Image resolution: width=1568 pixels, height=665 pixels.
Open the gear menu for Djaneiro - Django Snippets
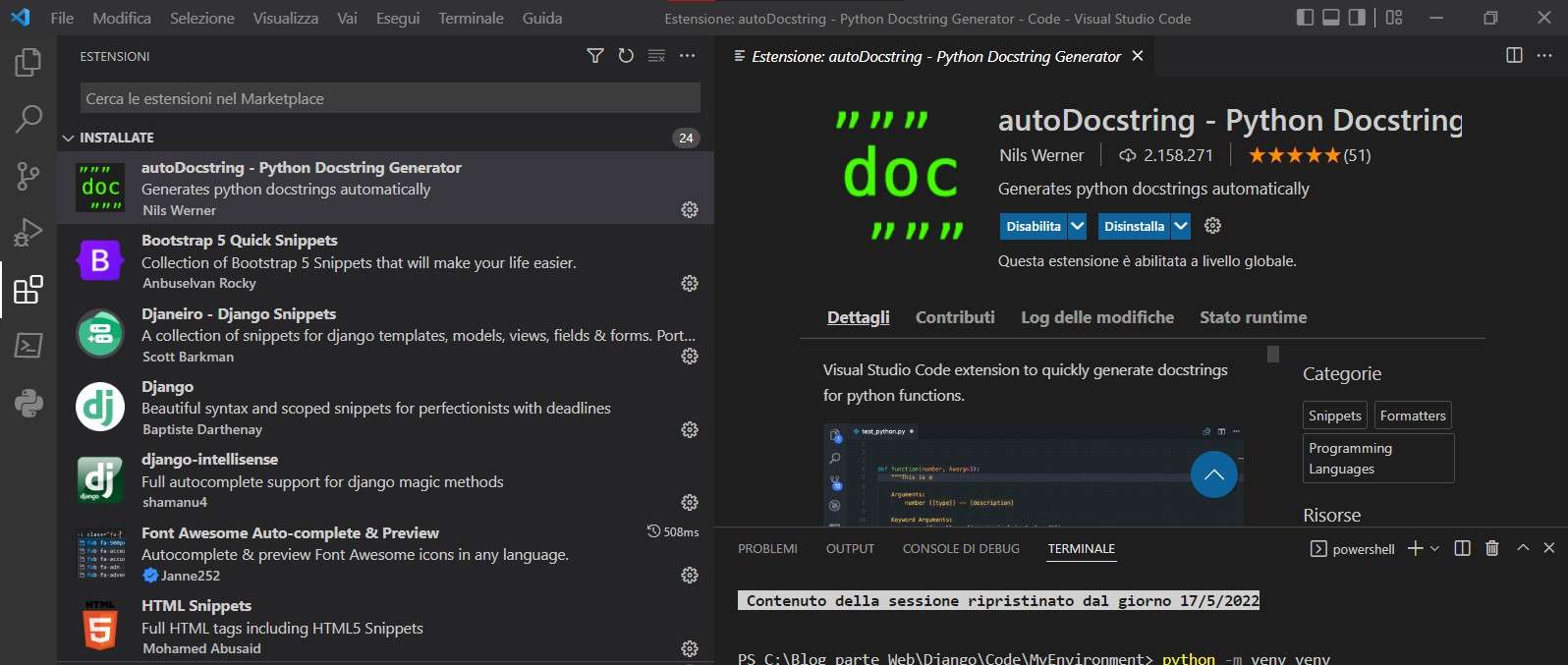click(x=690, y=356)
